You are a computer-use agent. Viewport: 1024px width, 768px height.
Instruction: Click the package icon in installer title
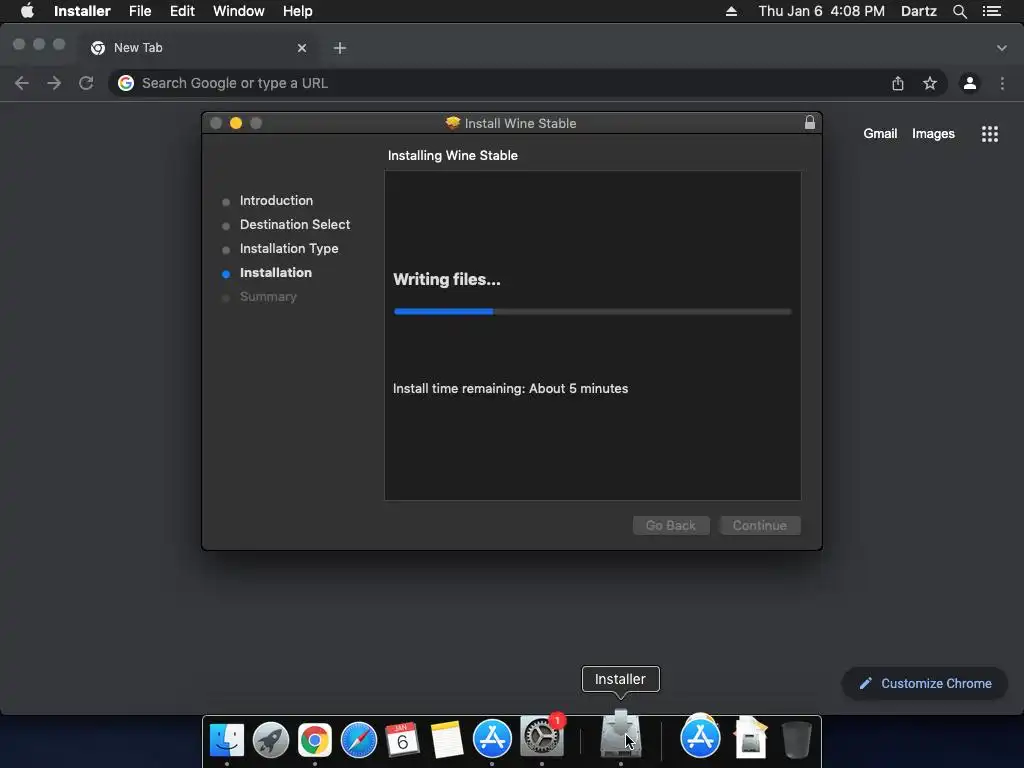tap(453, 123)
